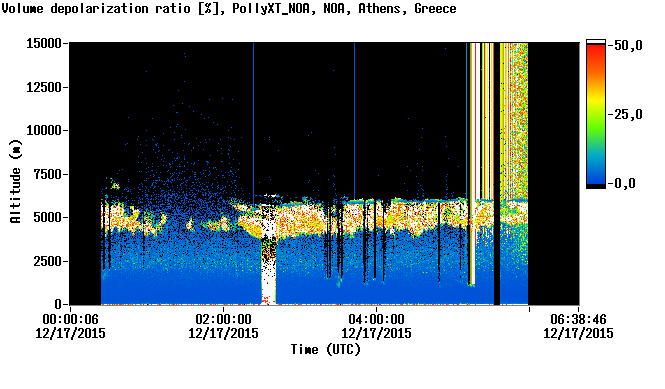
Task: Click the 10000 altitude tick label
Action: pyautogui.click(x=44, y=130)
